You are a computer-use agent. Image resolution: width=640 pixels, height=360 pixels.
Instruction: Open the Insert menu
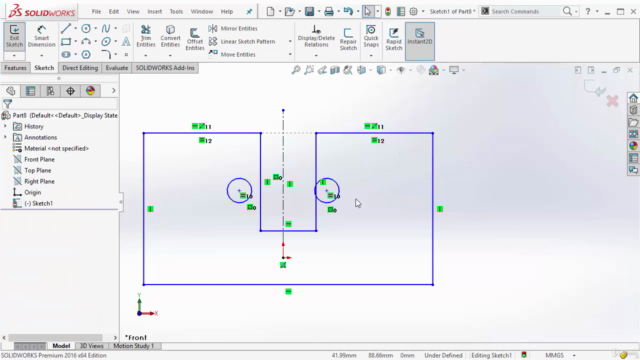155,11
